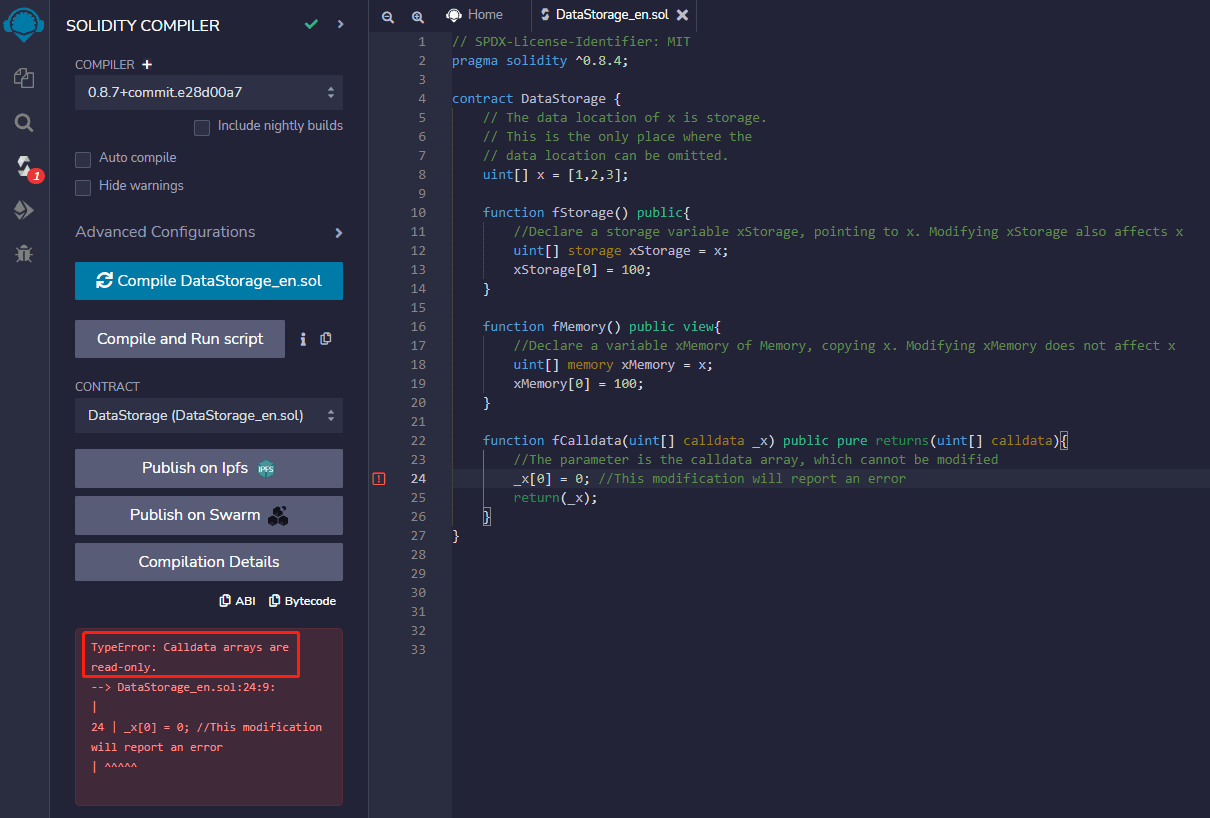This screenshot has height=818, width=1210.
Task: Zoom in the editor font
Action: tap(418, 16)
